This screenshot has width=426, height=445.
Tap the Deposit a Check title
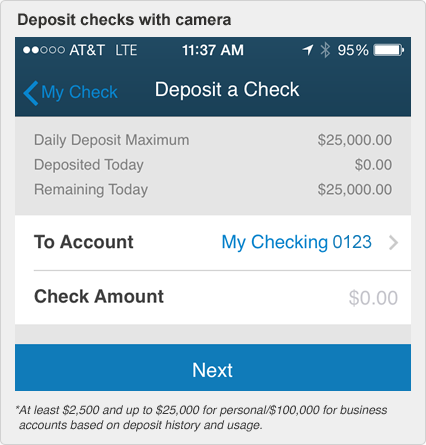227,90
